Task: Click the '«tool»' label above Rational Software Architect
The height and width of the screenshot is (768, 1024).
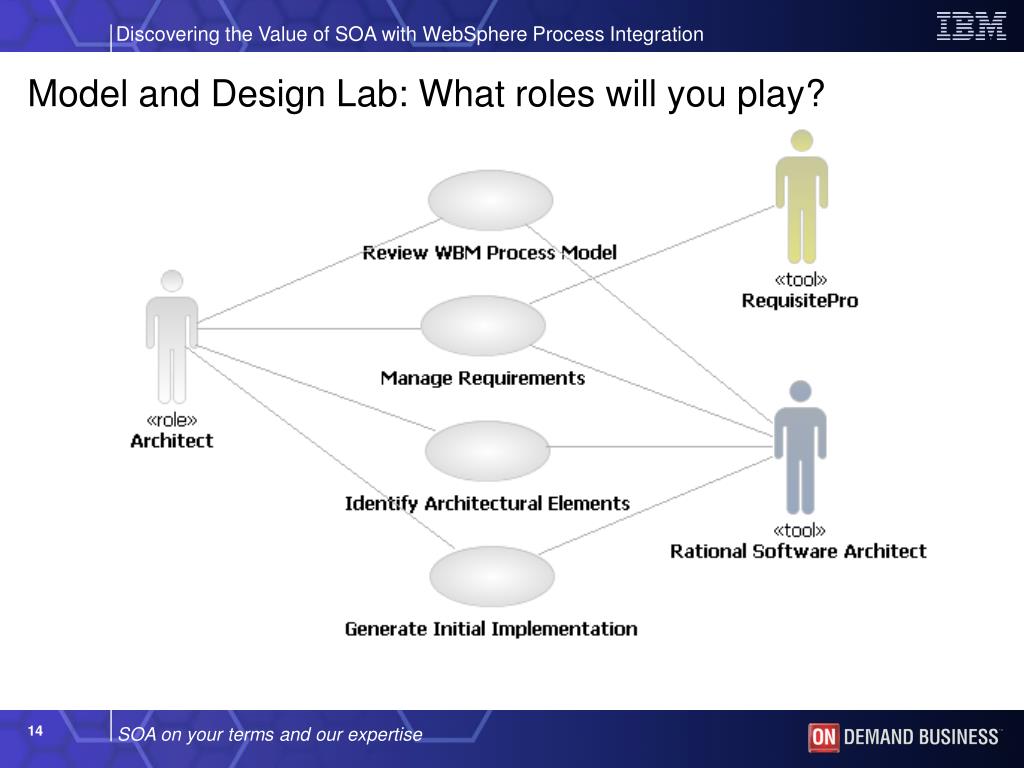Action: coord(799,530)
